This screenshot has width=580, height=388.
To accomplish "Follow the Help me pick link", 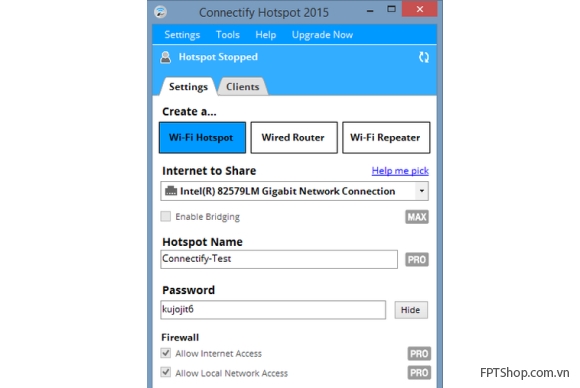I will 400,171.
